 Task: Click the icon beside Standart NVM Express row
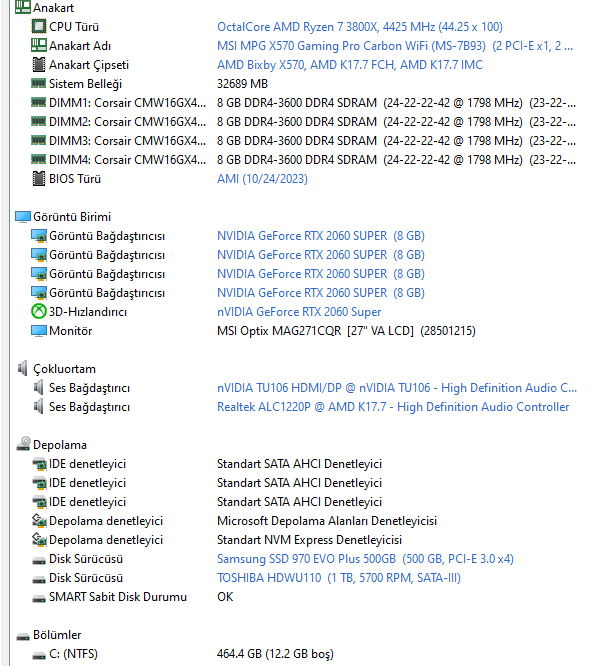coord(39,539)
